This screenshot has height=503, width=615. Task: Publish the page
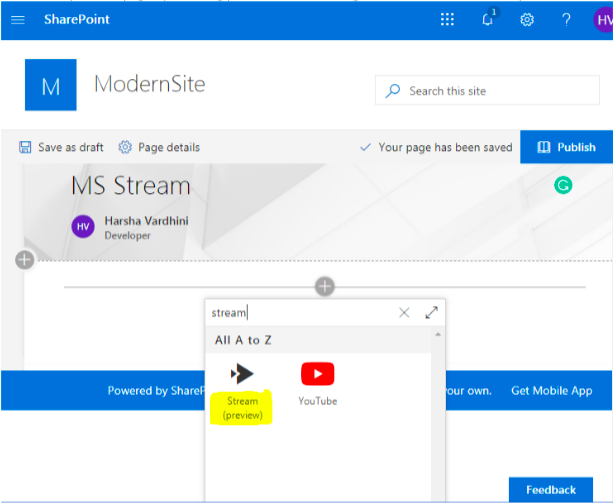[566, 147]
